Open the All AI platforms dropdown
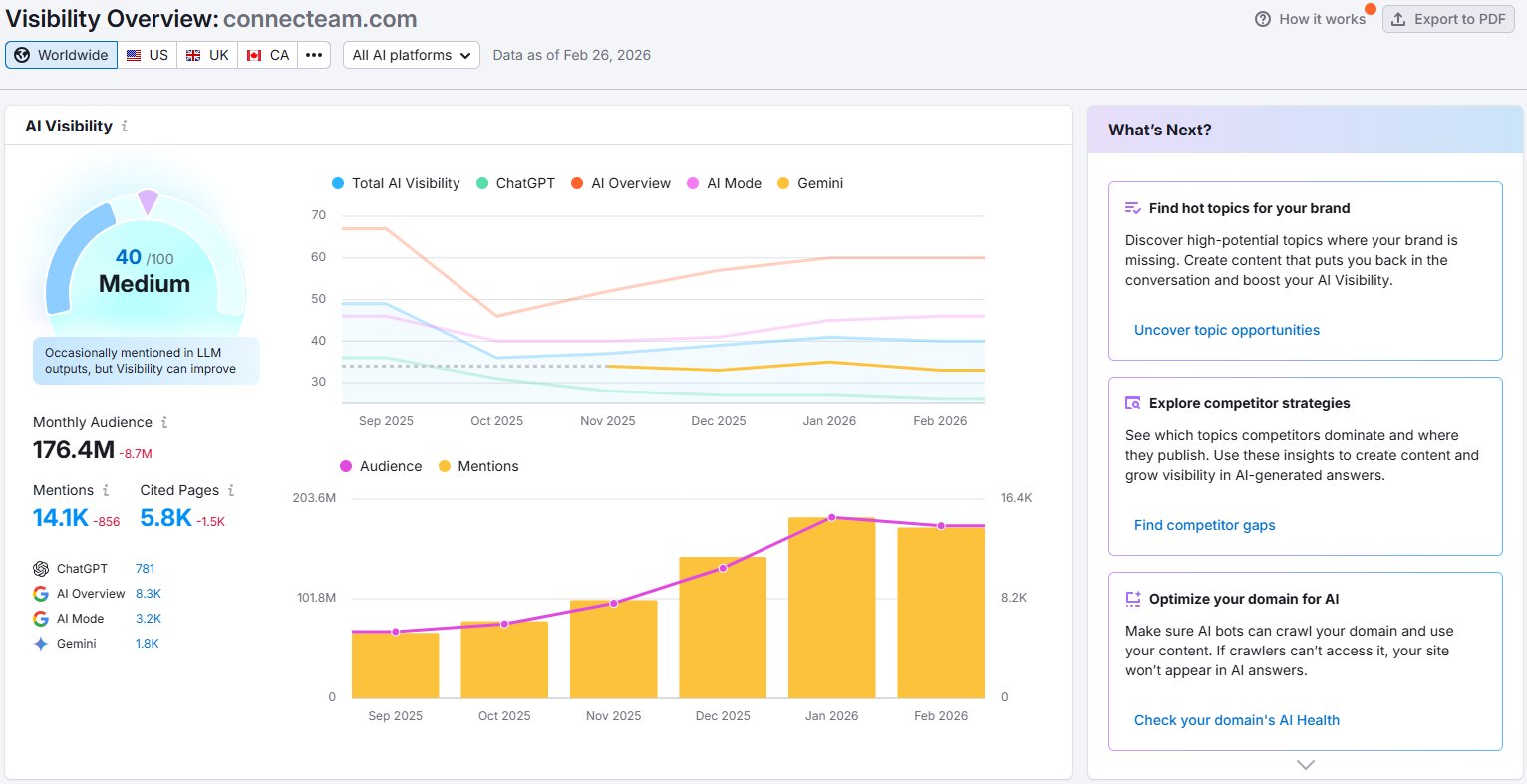The width and height of the screenshot is (1527, 784). point(412,55)
